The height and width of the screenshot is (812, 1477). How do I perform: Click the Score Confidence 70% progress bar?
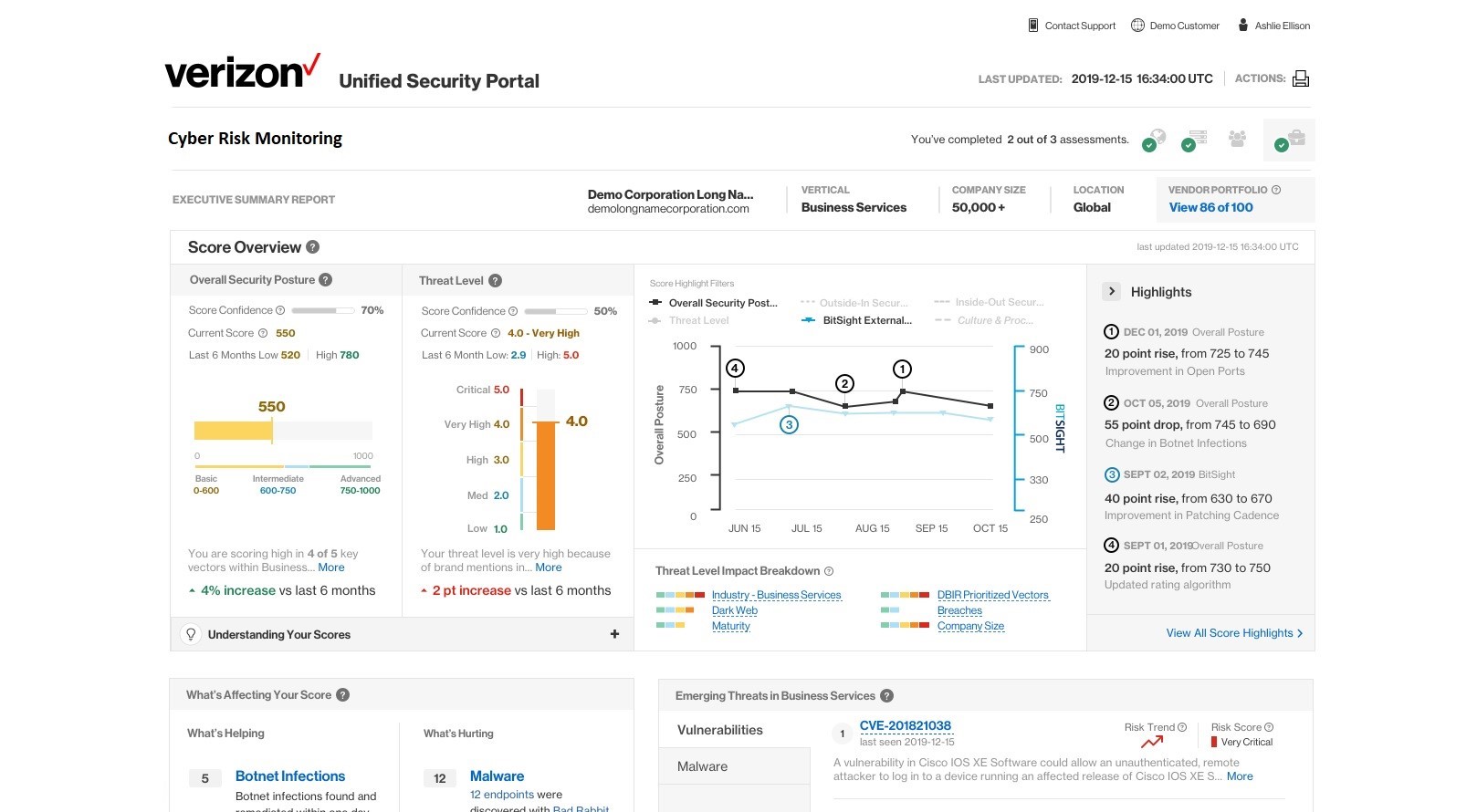click(x=325, y=310)
